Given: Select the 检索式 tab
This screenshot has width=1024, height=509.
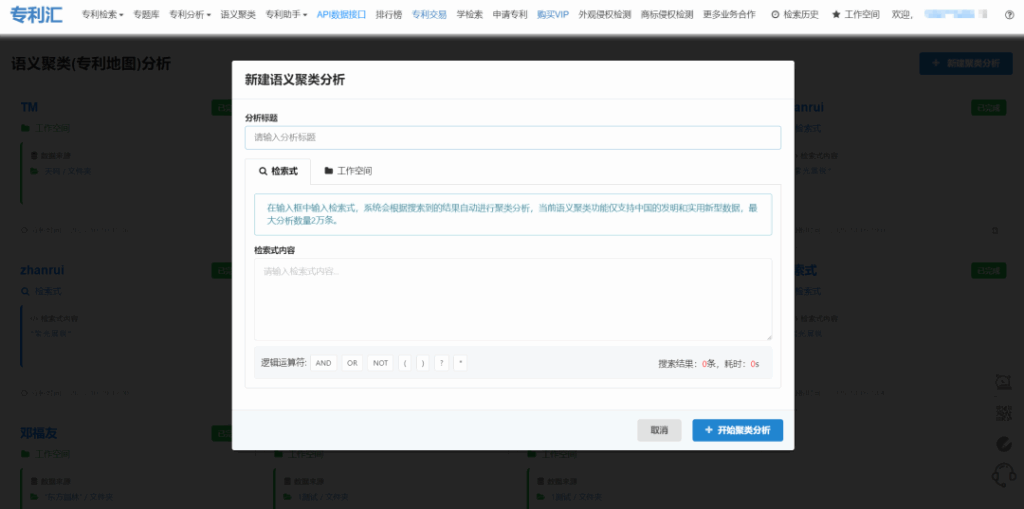Looking at the screenshot, I should (278, 171).
